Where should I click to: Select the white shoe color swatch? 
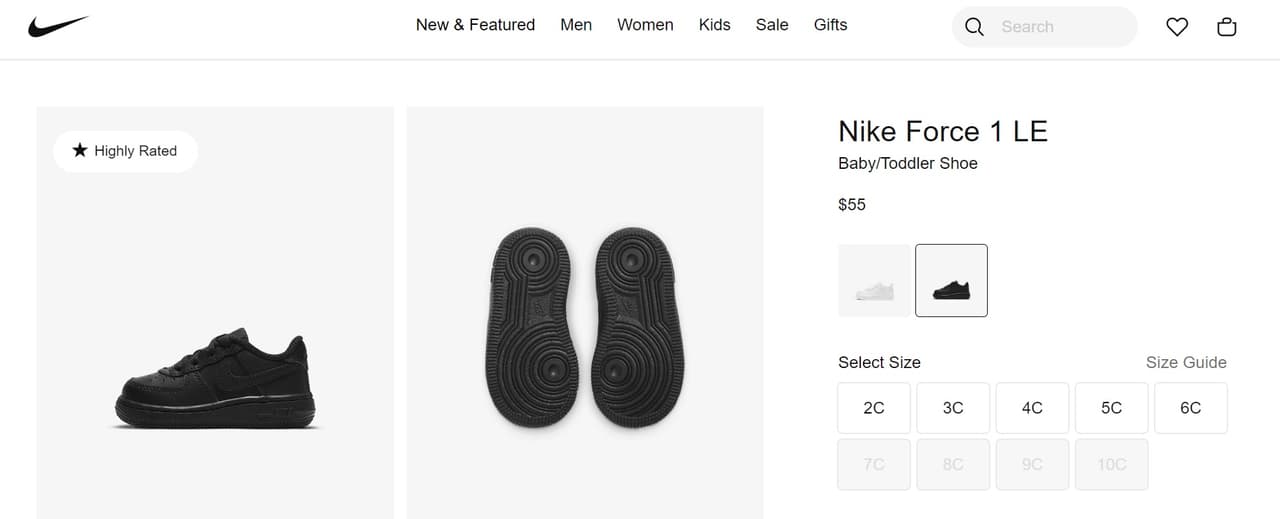(874, 281)
